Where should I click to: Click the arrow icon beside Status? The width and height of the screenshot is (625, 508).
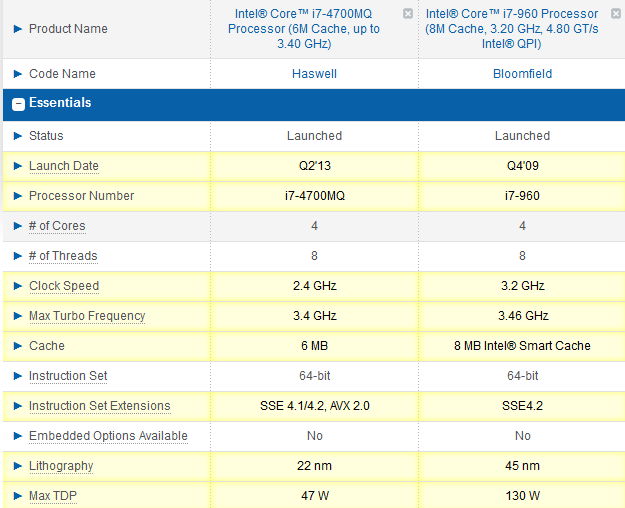click(17, 136)
